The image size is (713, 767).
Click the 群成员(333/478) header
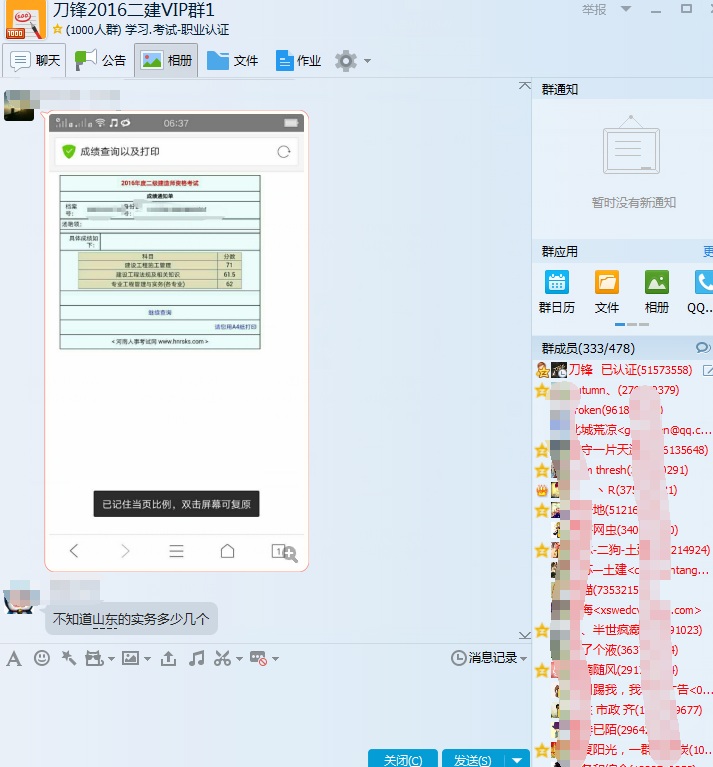(588, 348)
